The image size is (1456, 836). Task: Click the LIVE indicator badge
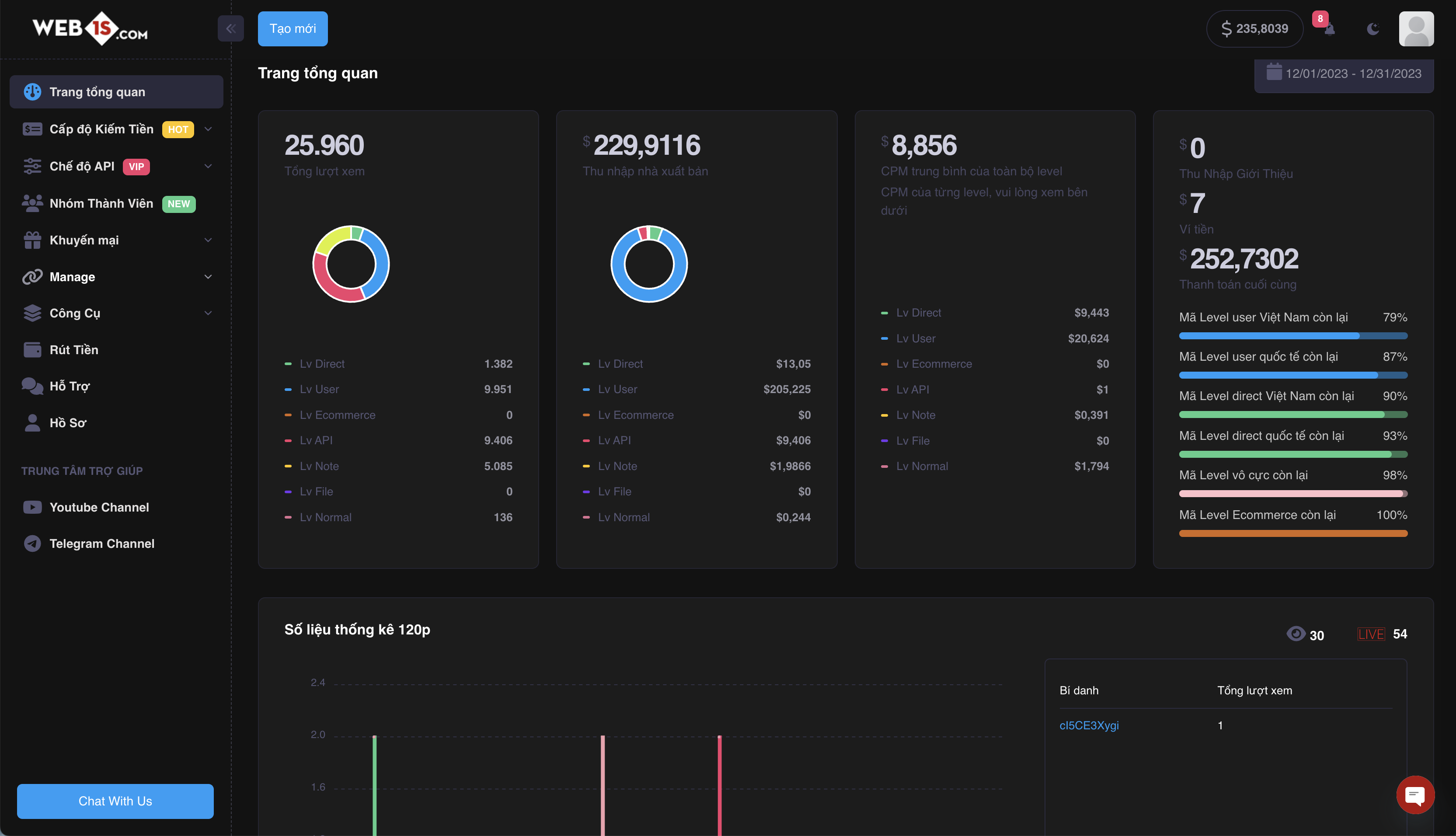[1370, 634]
